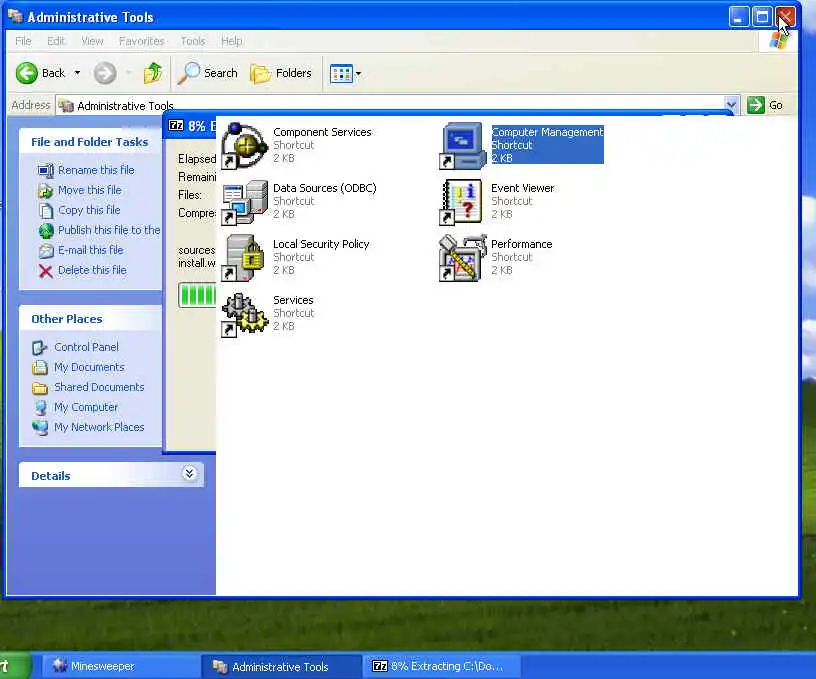The height and width of the screenshot is (679, 816).
Task: Expand the Address bar dropdown
Action: tap(731, 105)
